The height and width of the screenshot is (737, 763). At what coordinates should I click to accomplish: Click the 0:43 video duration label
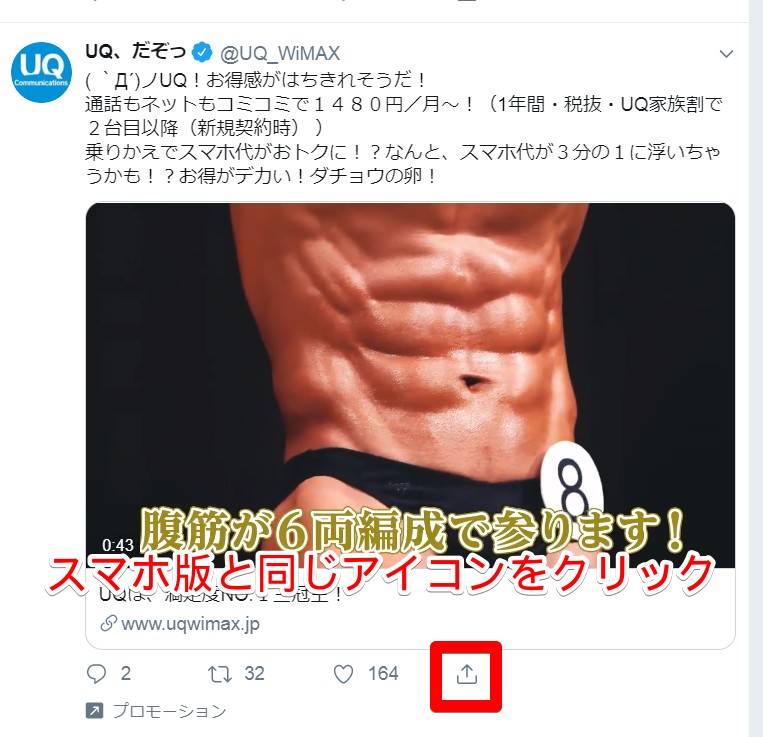pos(118,544)
